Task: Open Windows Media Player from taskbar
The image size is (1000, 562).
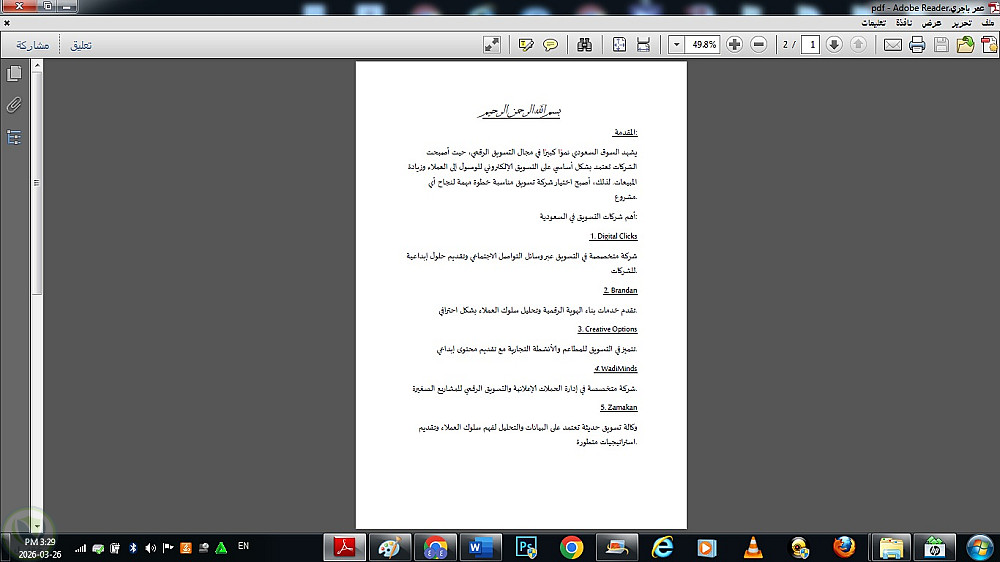Action: 707,547
